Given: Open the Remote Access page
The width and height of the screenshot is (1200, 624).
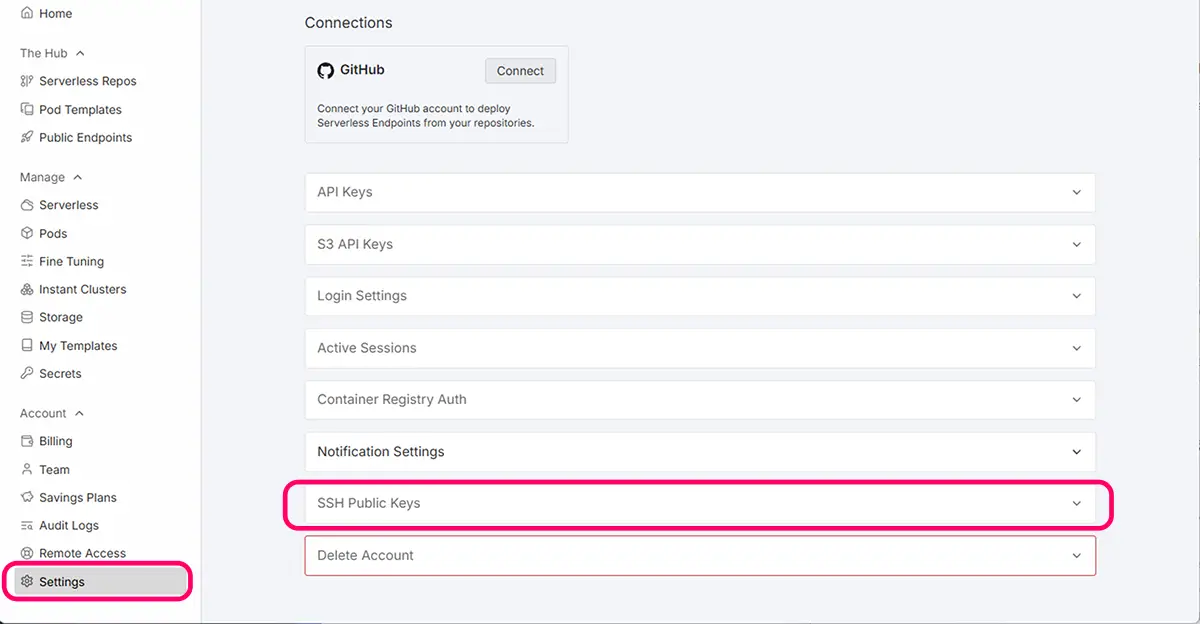Looking at the screenshot, I should click(x=82, y=553).
